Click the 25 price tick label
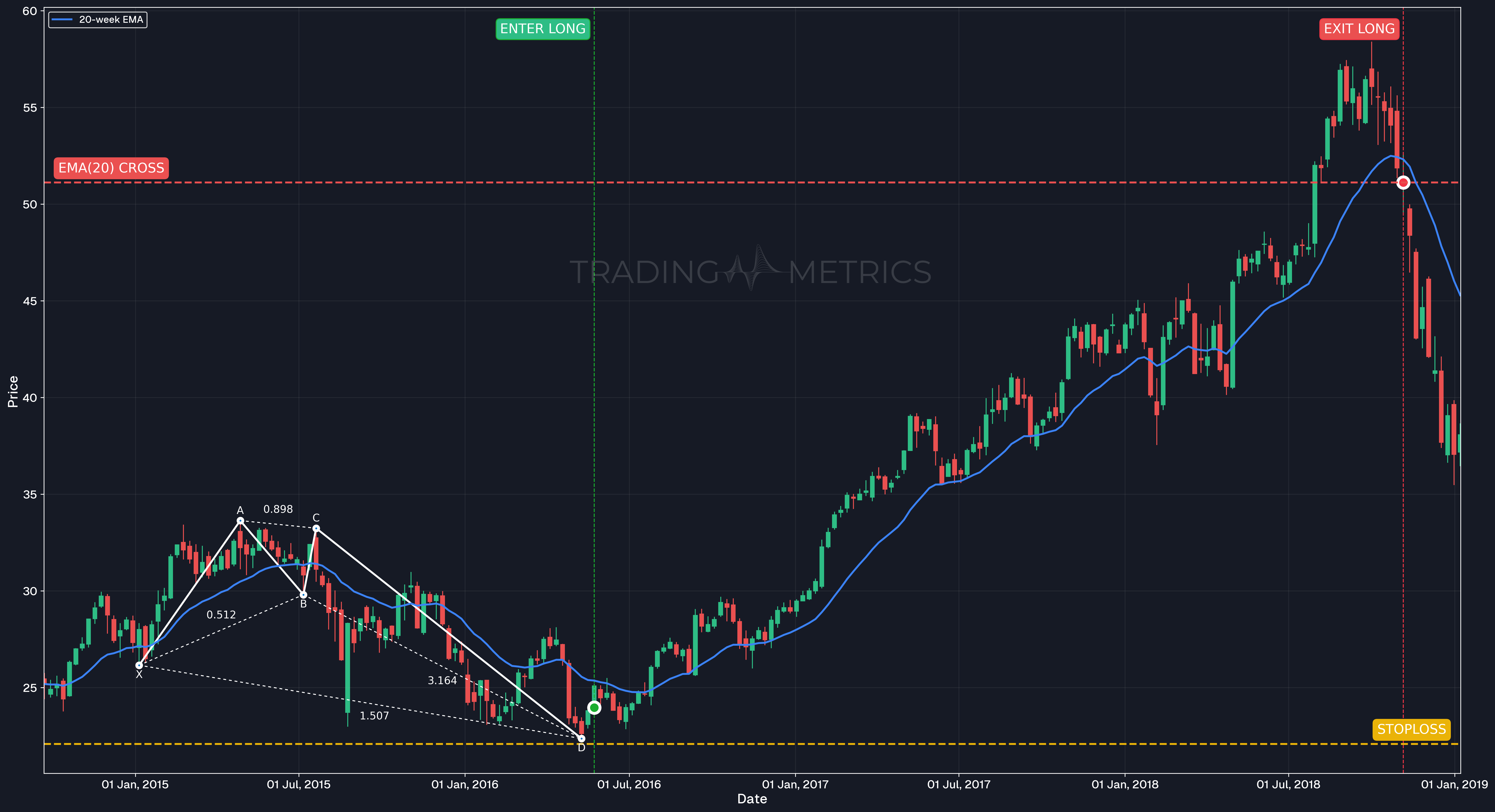The width and height of the screenshot is (1495, 812). [x=30, y=688]
